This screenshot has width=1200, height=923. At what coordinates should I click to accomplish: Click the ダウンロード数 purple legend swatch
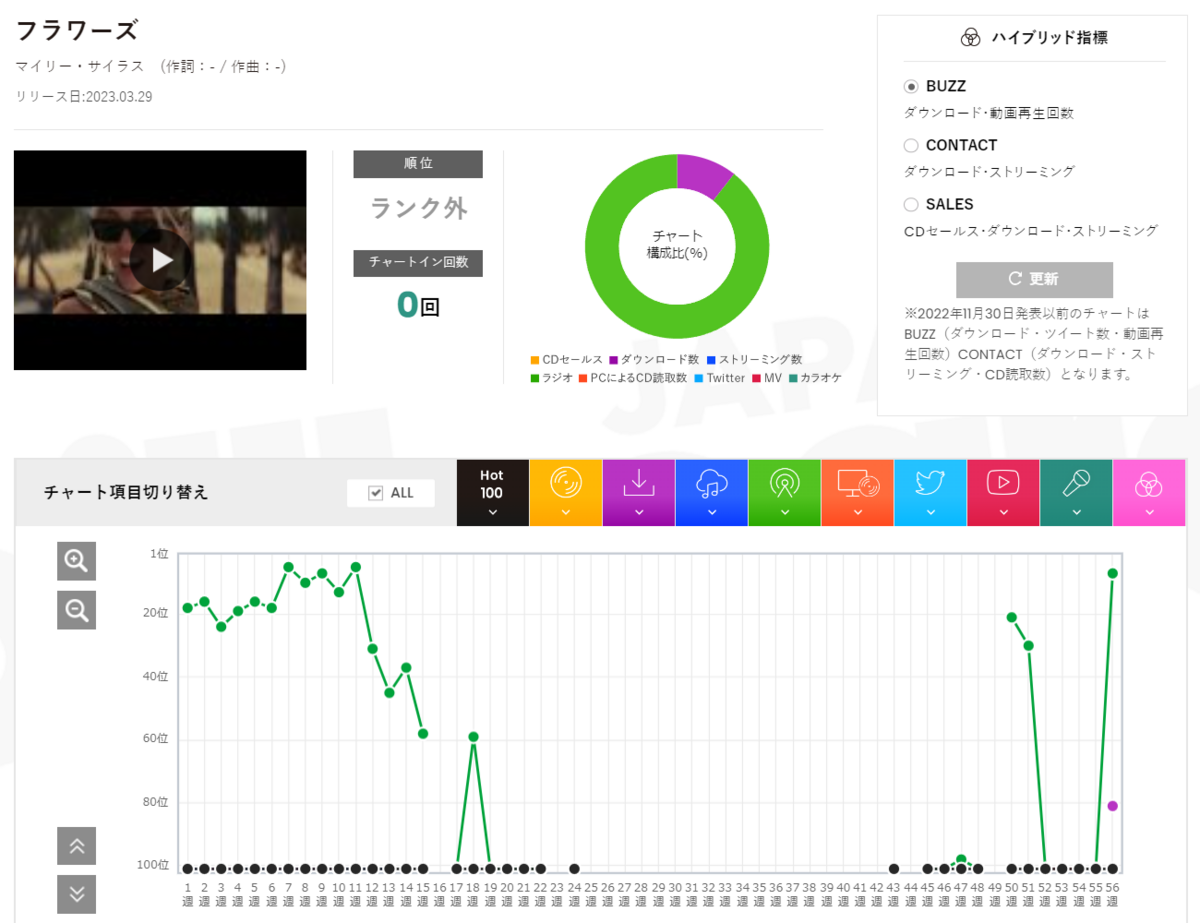click(x=613, y=360)
